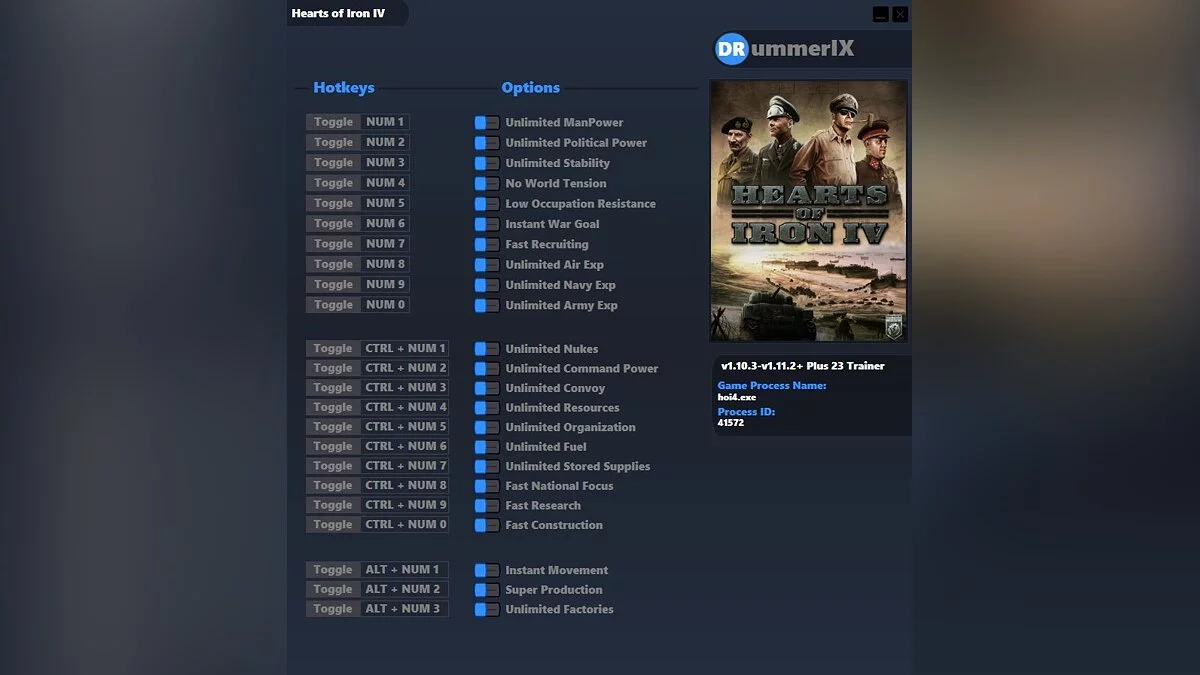Click the Game Process Name label

772,385
